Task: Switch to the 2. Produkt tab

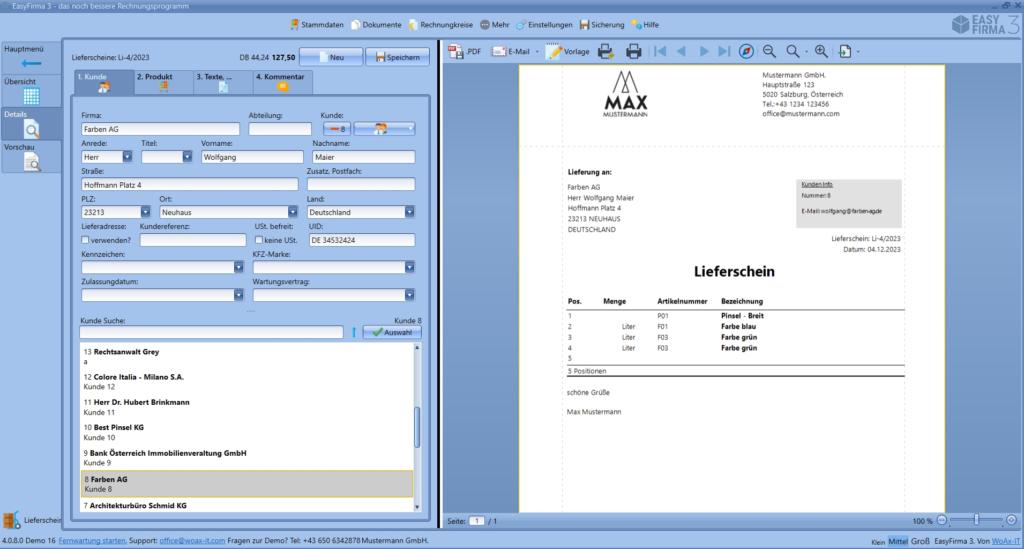Action: [x=162, y=82]
